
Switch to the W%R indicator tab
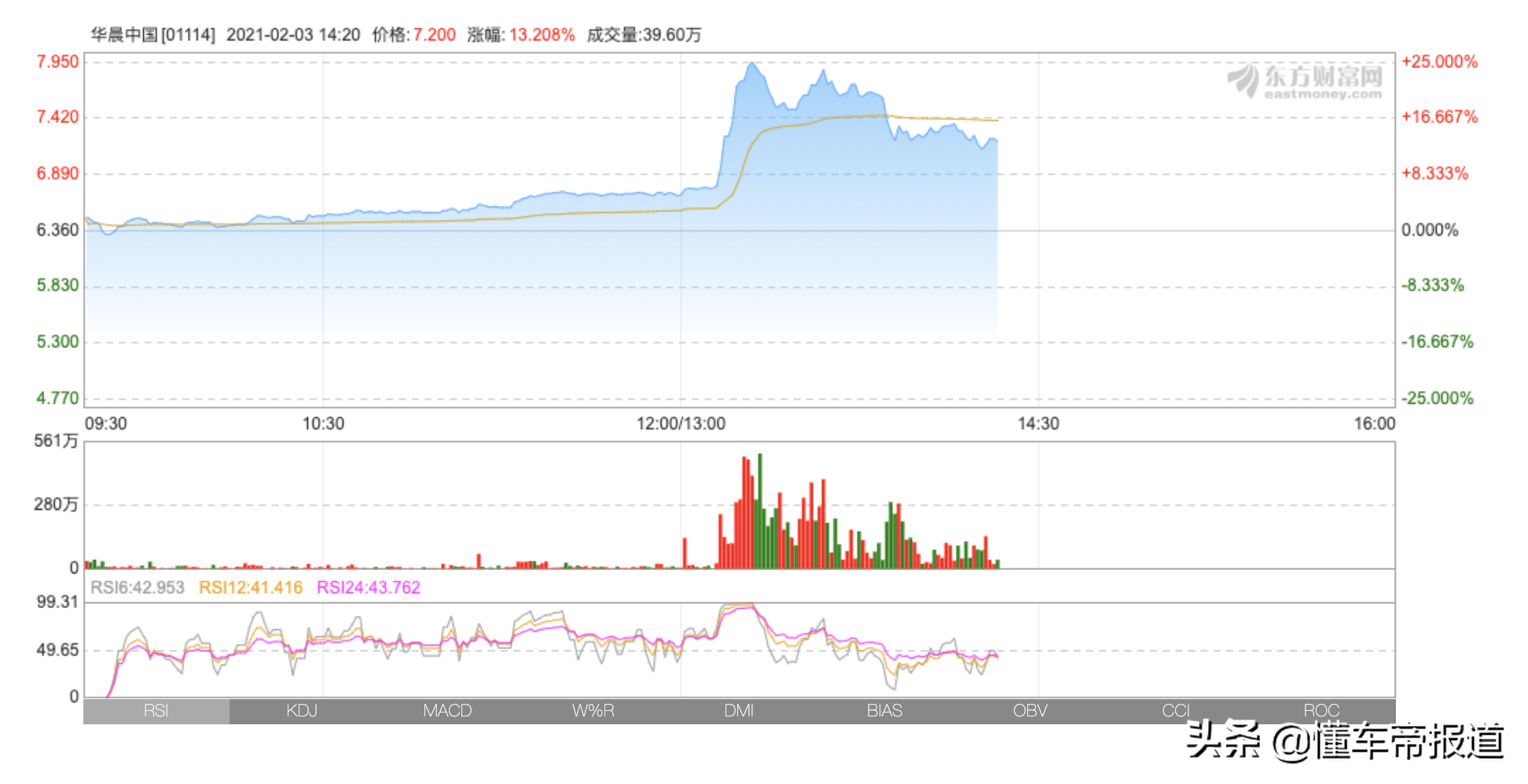pos(593,711)
